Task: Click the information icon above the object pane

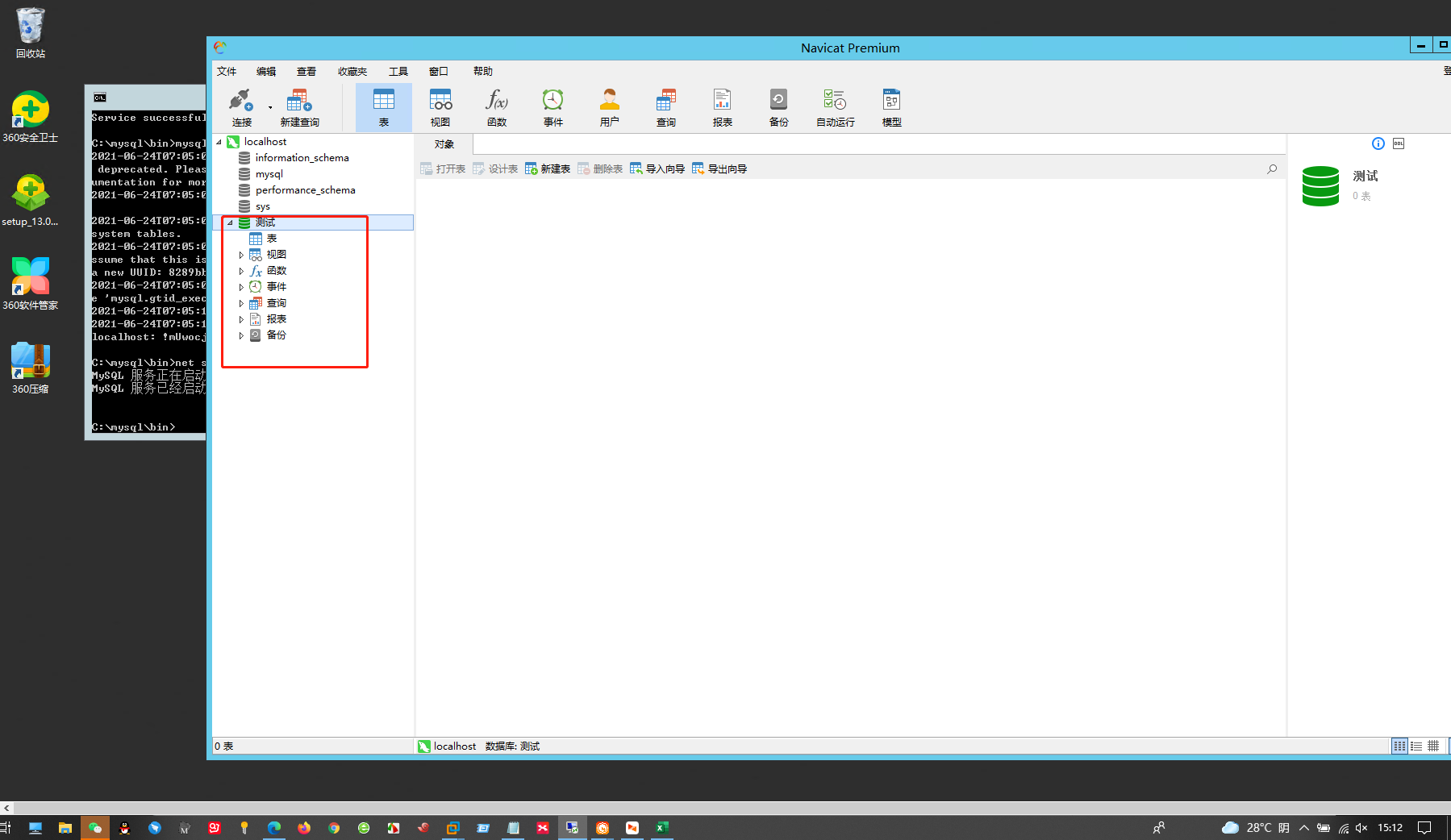Action: [x=1378, y=143]
